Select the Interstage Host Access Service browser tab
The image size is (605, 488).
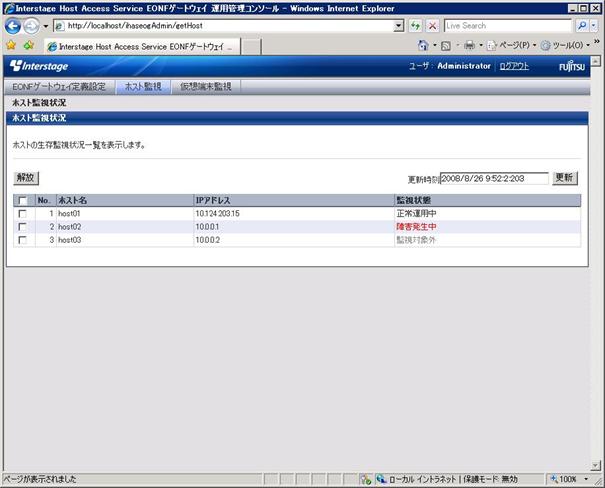click(x=142, y=47)
